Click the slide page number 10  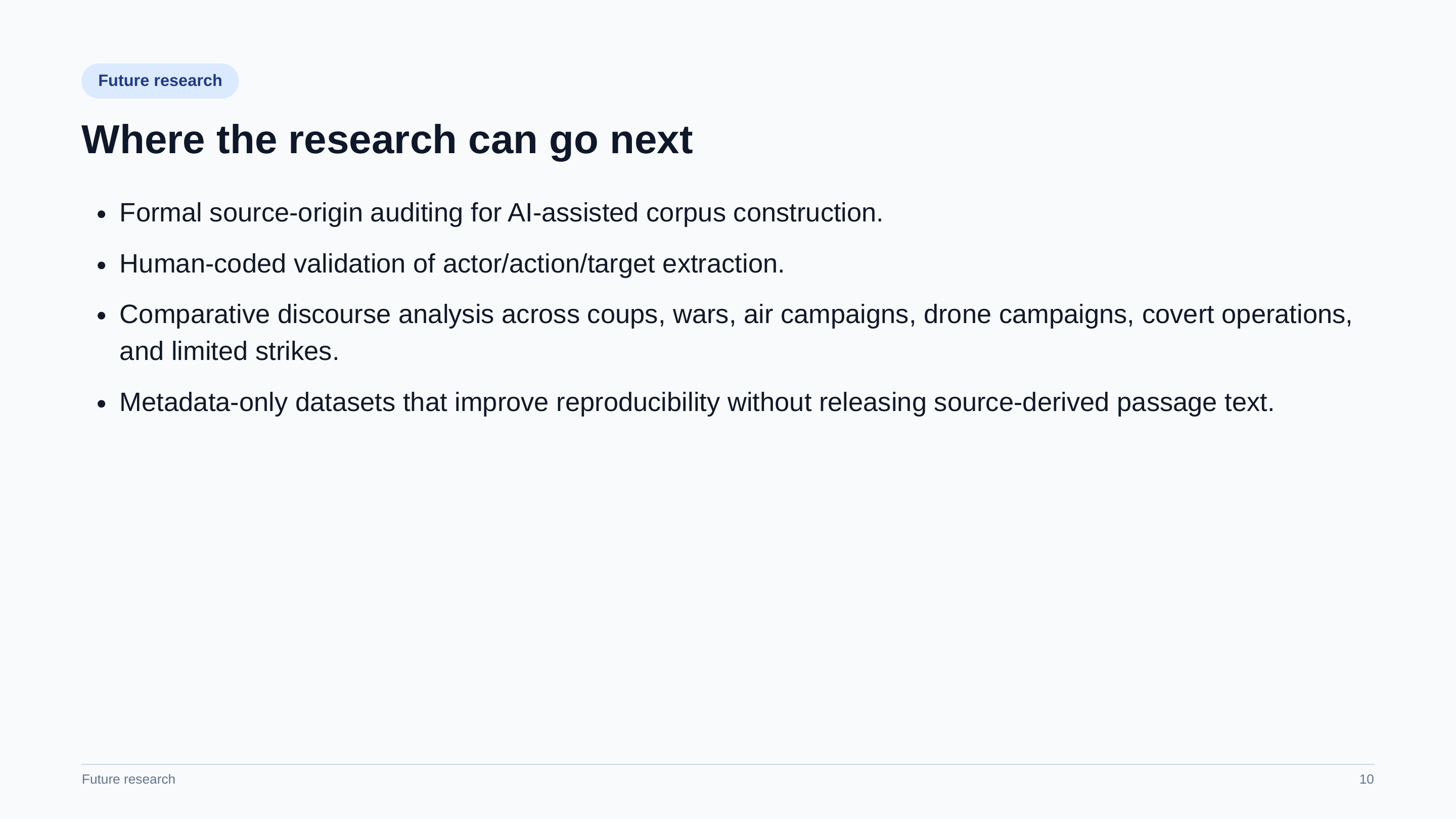pyautogui.click(x=1366, y=780)
